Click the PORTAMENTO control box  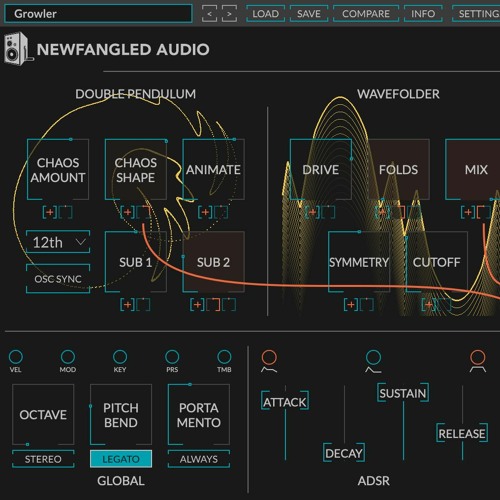coord(199,415)
